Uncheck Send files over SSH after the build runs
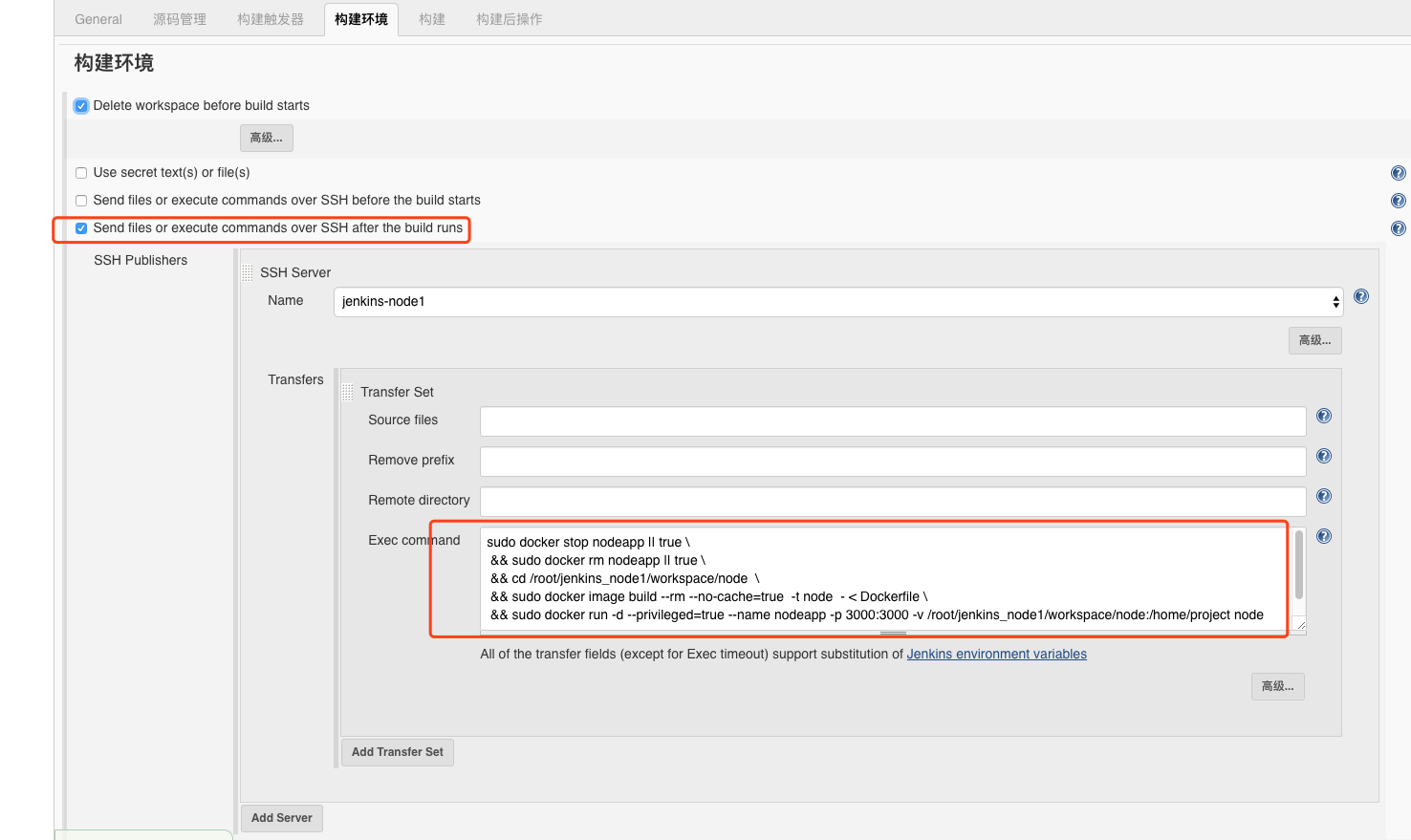Image resolution: width=1411 pixels, height=840 pixels. point(81,228)
